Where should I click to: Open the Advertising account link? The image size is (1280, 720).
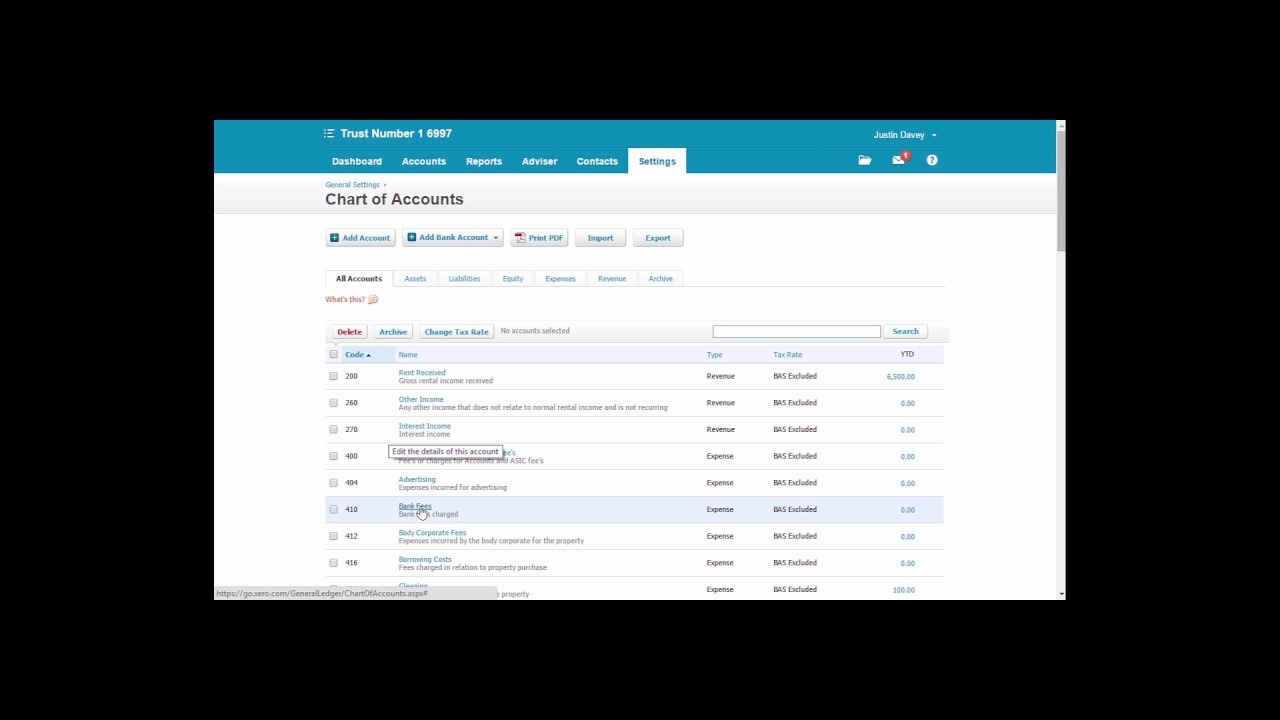(x=417, y=479)
